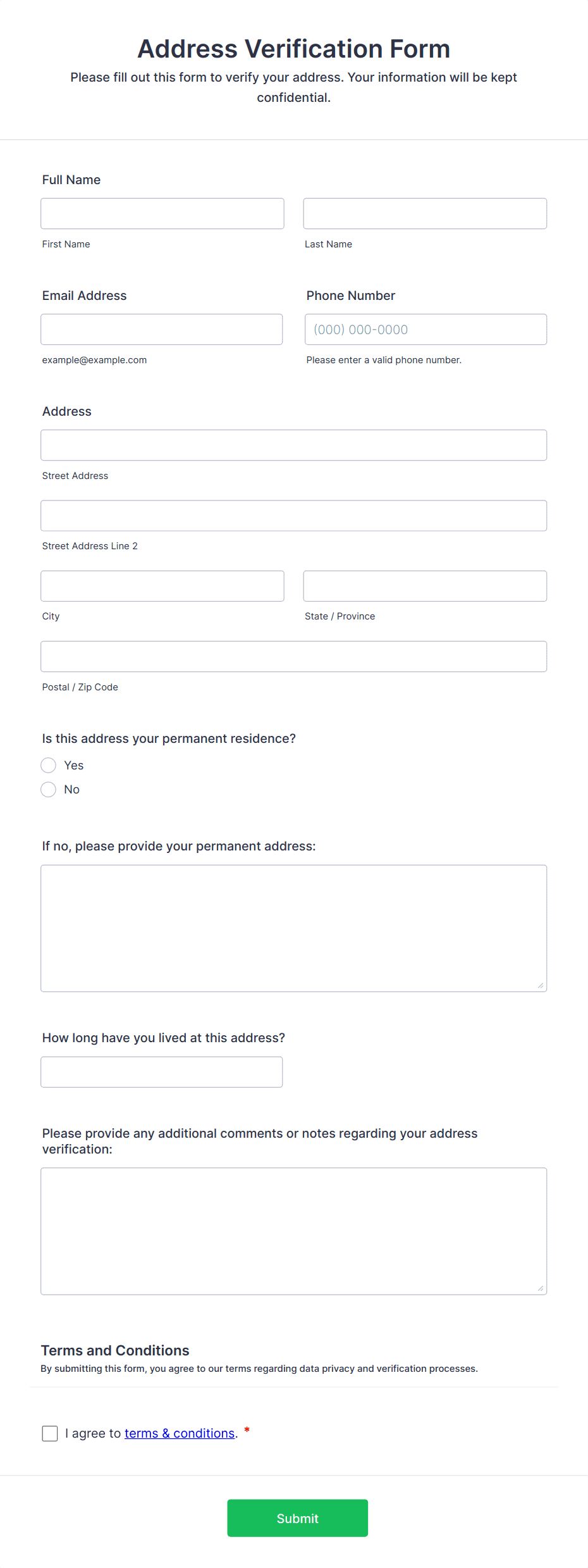Click the permanent address text area
The image size is (588, 1568).
[293, 927]
